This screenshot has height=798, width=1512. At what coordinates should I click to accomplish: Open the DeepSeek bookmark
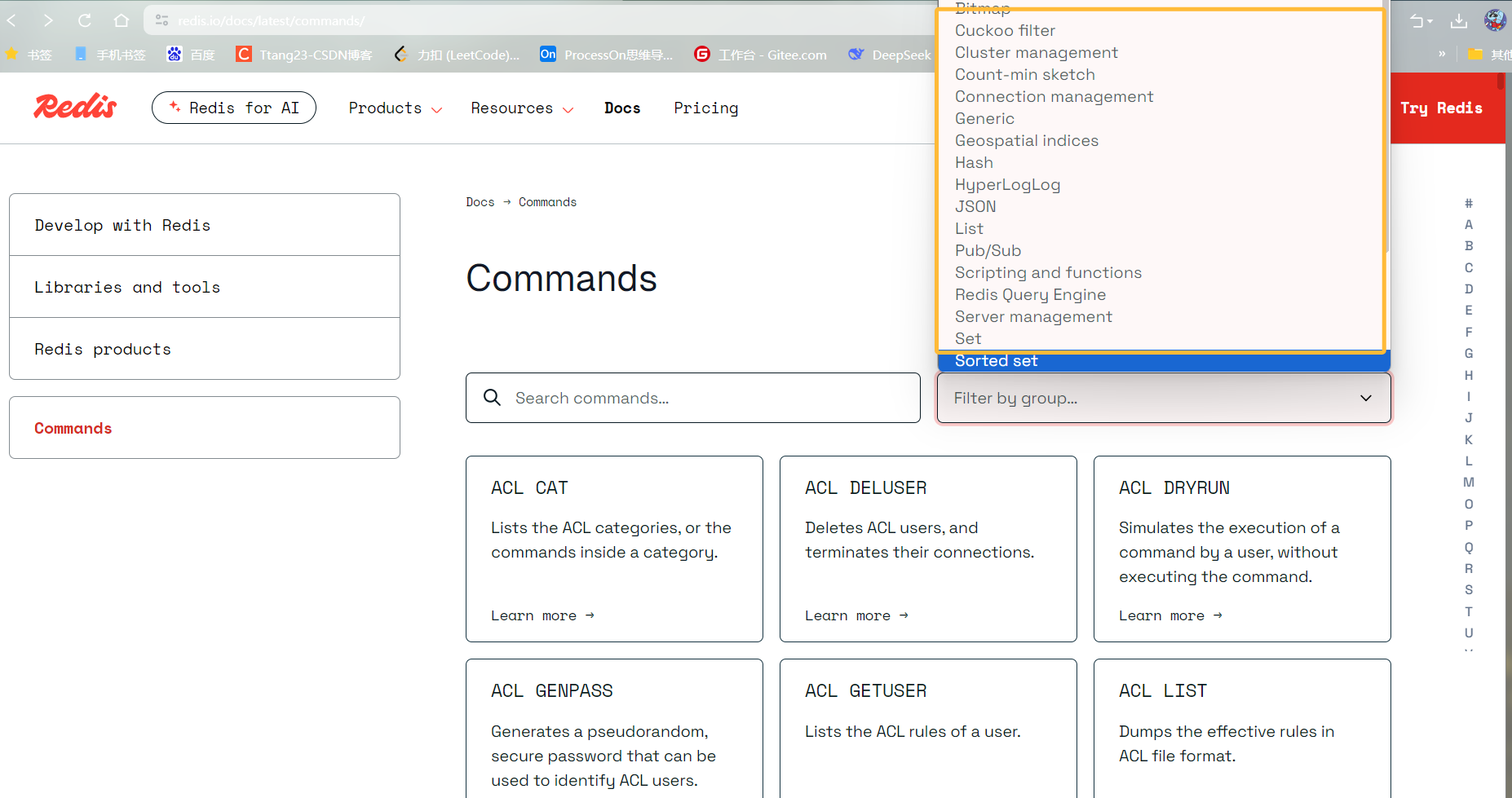(x=890, y=55)
